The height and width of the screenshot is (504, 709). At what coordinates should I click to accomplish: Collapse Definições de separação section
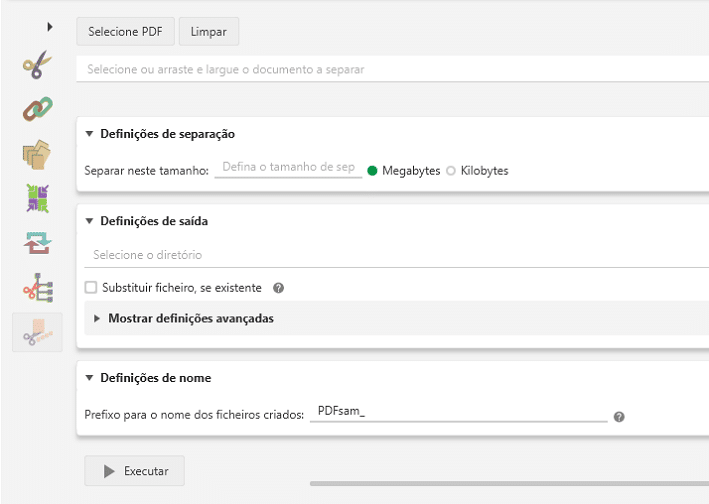(x=89, y=134)
